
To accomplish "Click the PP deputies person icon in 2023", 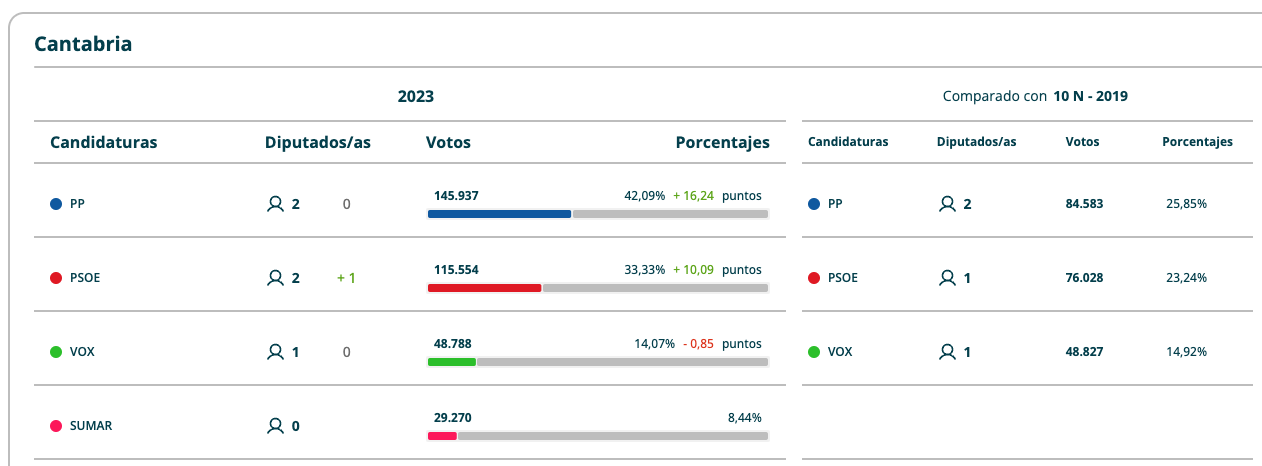I will coord(275,204).
